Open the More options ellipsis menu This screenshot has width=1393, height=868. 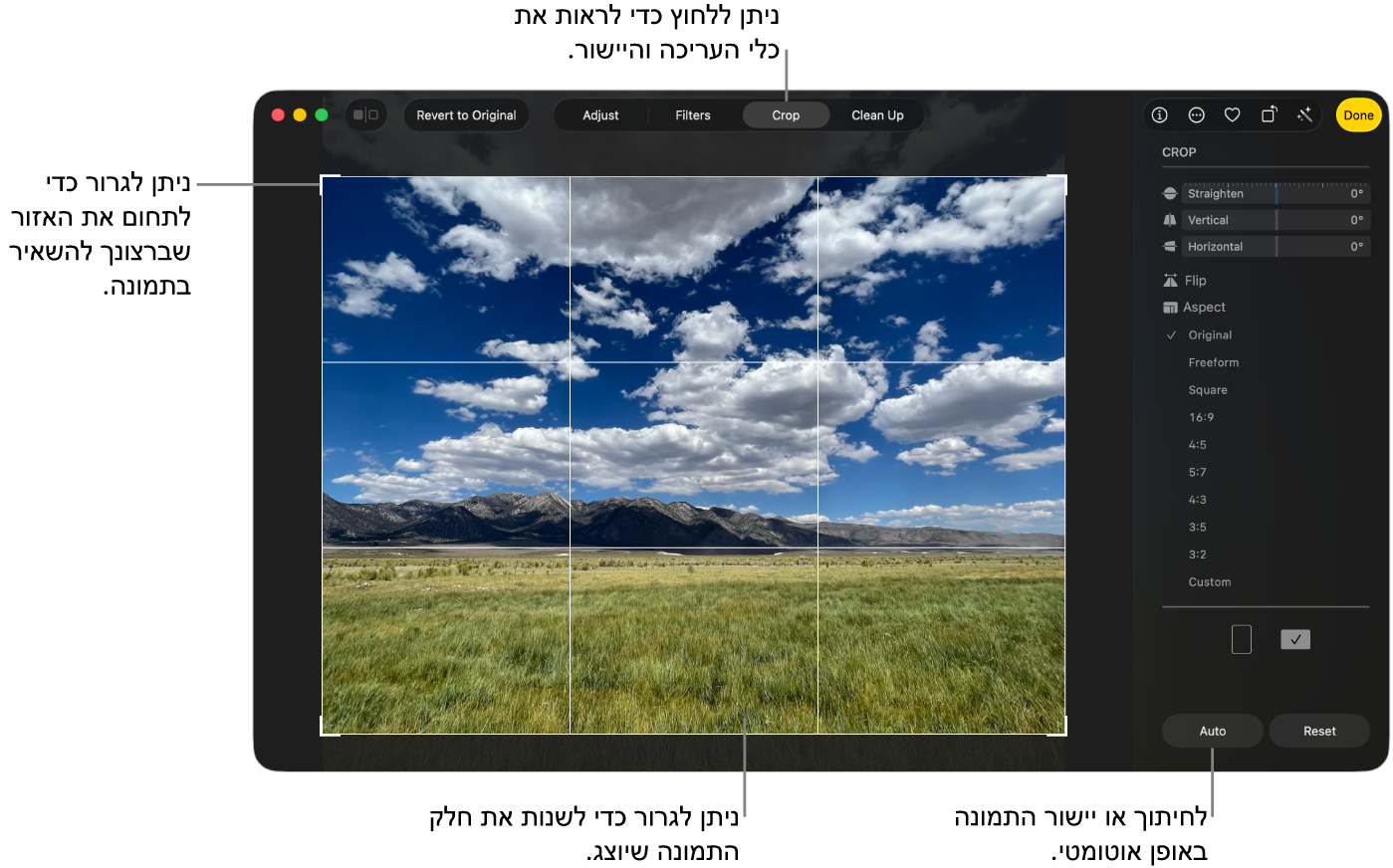click(x=1197, y=115)
